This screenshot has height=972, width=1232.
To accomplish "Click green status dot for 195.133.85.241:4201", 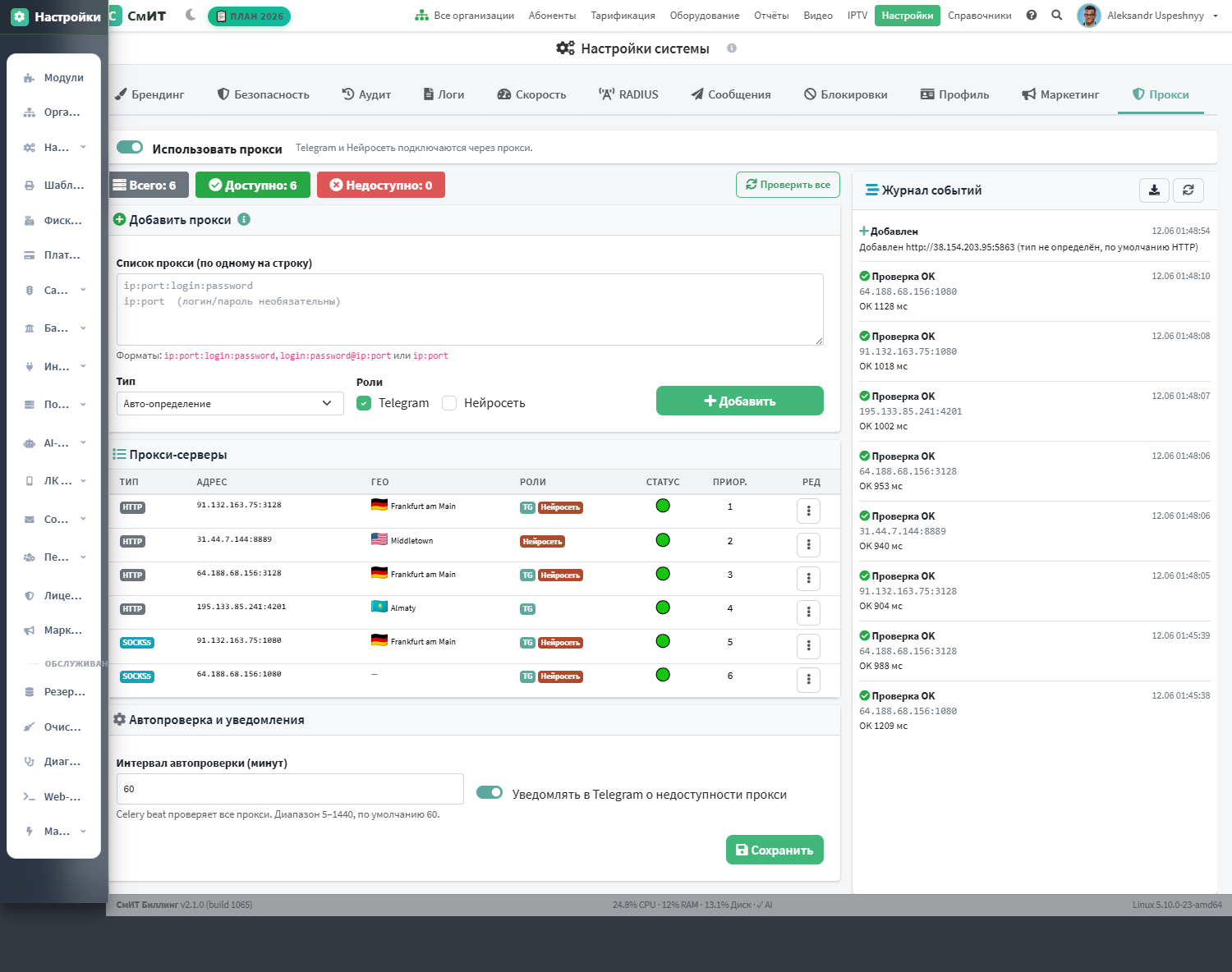I will (x=663, y=607).
